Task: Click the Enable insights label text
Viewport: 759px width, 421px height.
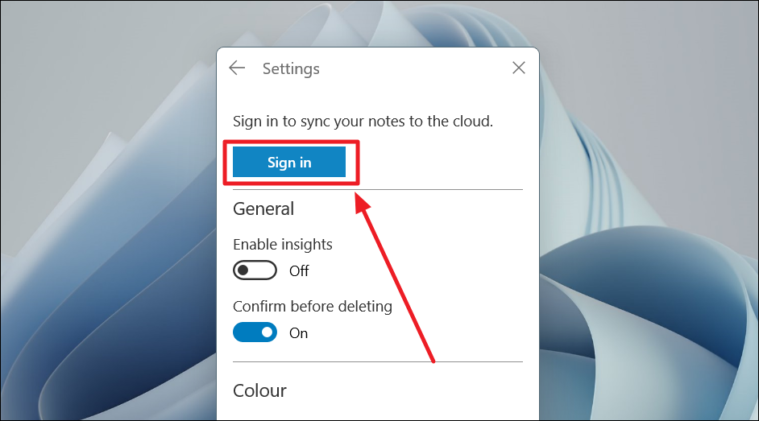Action: [x=283, y=244]
